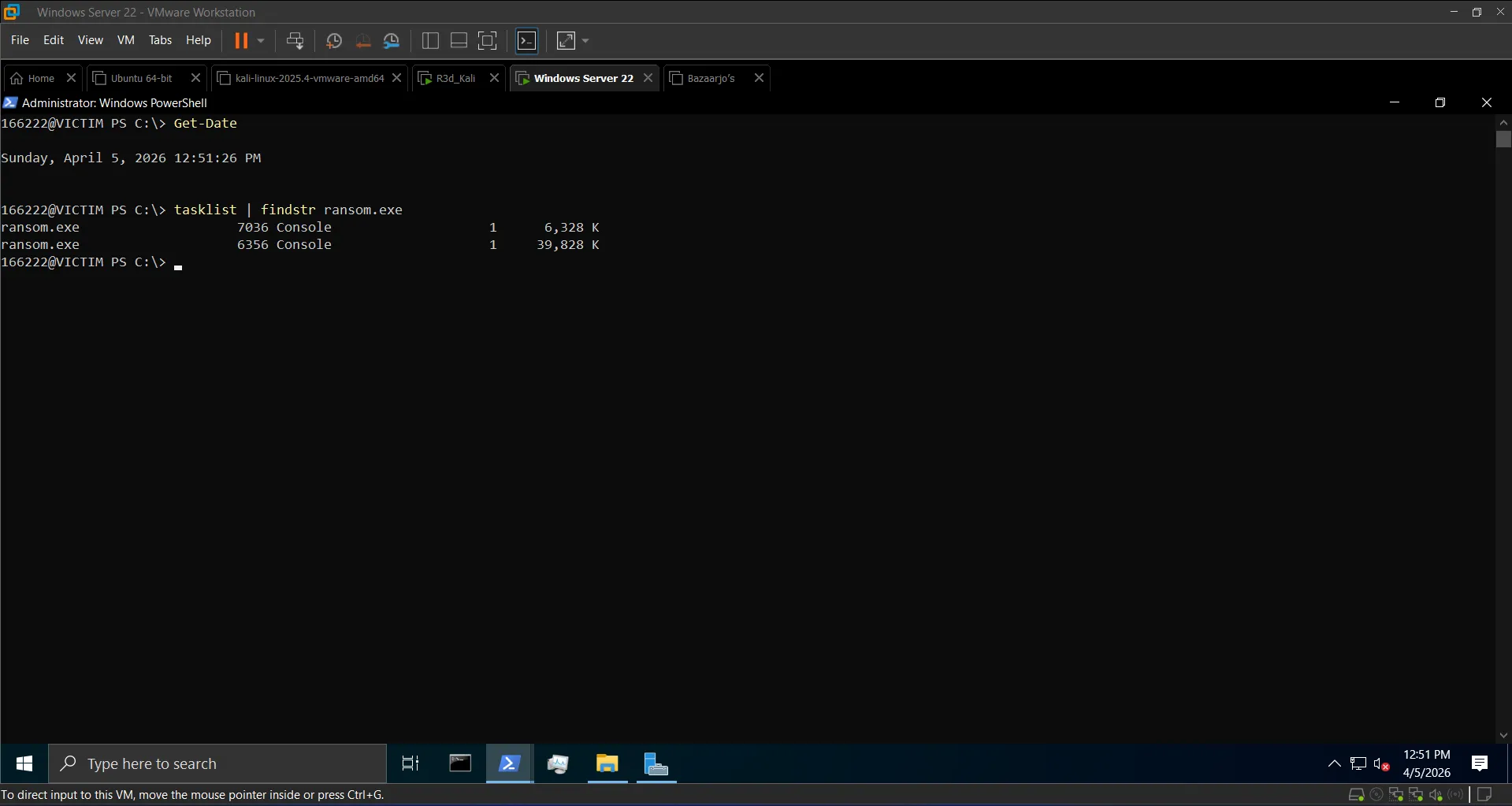Close the Administrator PowerShell window
The width and height of the screenshot is (1512, 806).
tap(1487, 102)
